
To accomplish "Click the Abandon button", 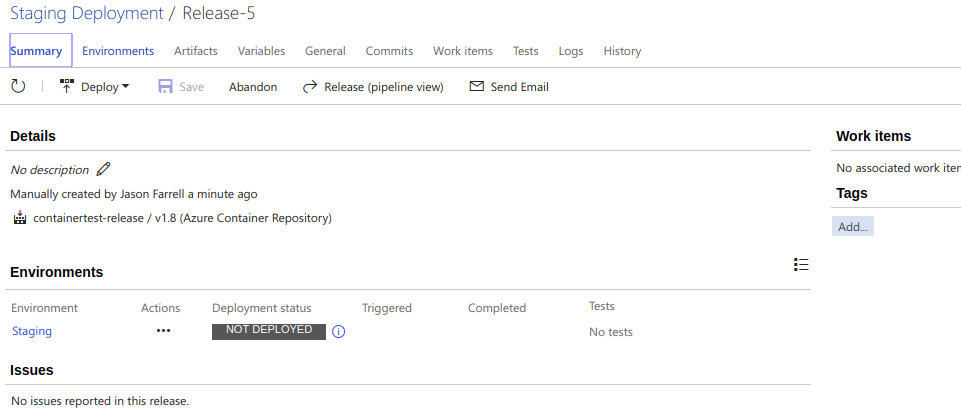I will point(253,87).
